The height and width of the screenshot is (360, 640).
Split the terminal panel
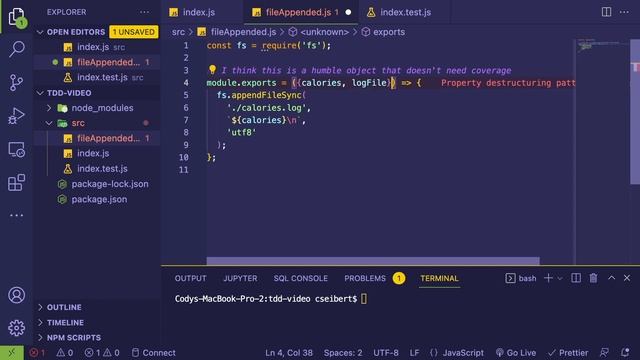576,278
